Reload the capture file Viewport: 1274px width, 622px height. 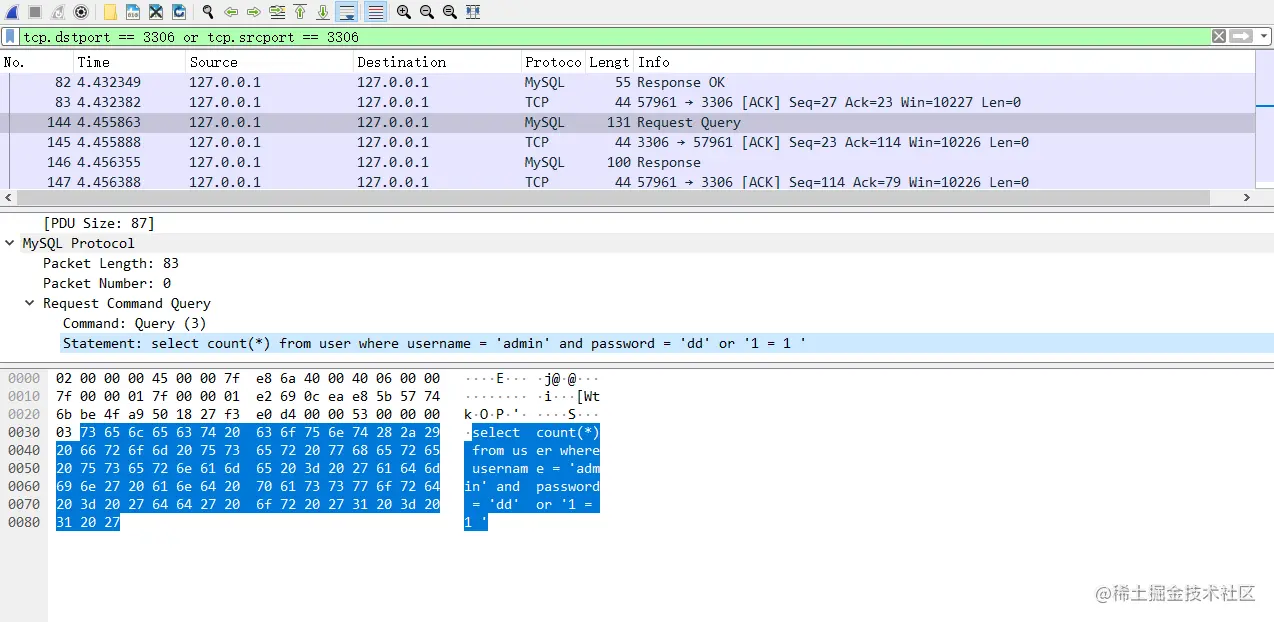tap(179, 12)
